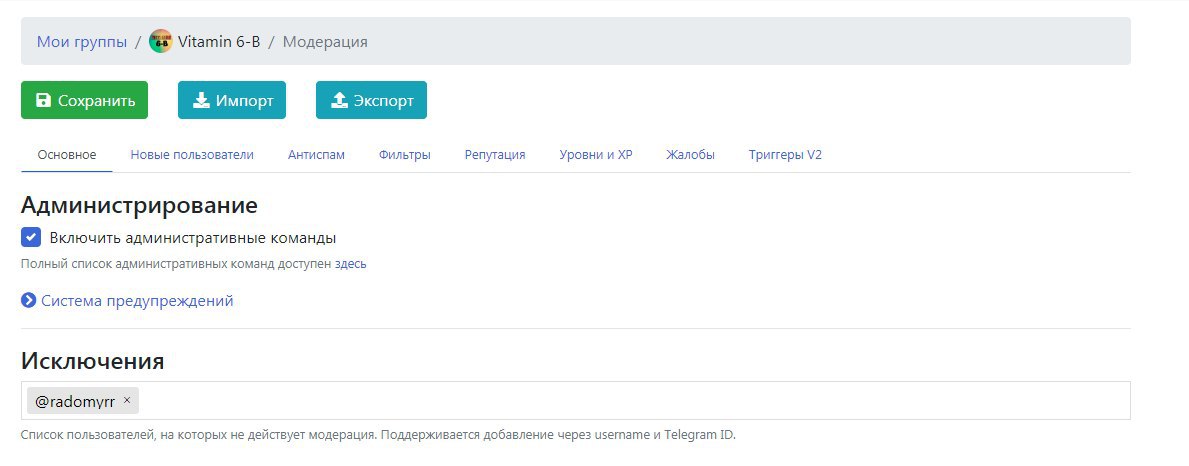Switch to the Триггеры V2 tab
Screen dimensions: 1189x466
(x=785, y=155)
